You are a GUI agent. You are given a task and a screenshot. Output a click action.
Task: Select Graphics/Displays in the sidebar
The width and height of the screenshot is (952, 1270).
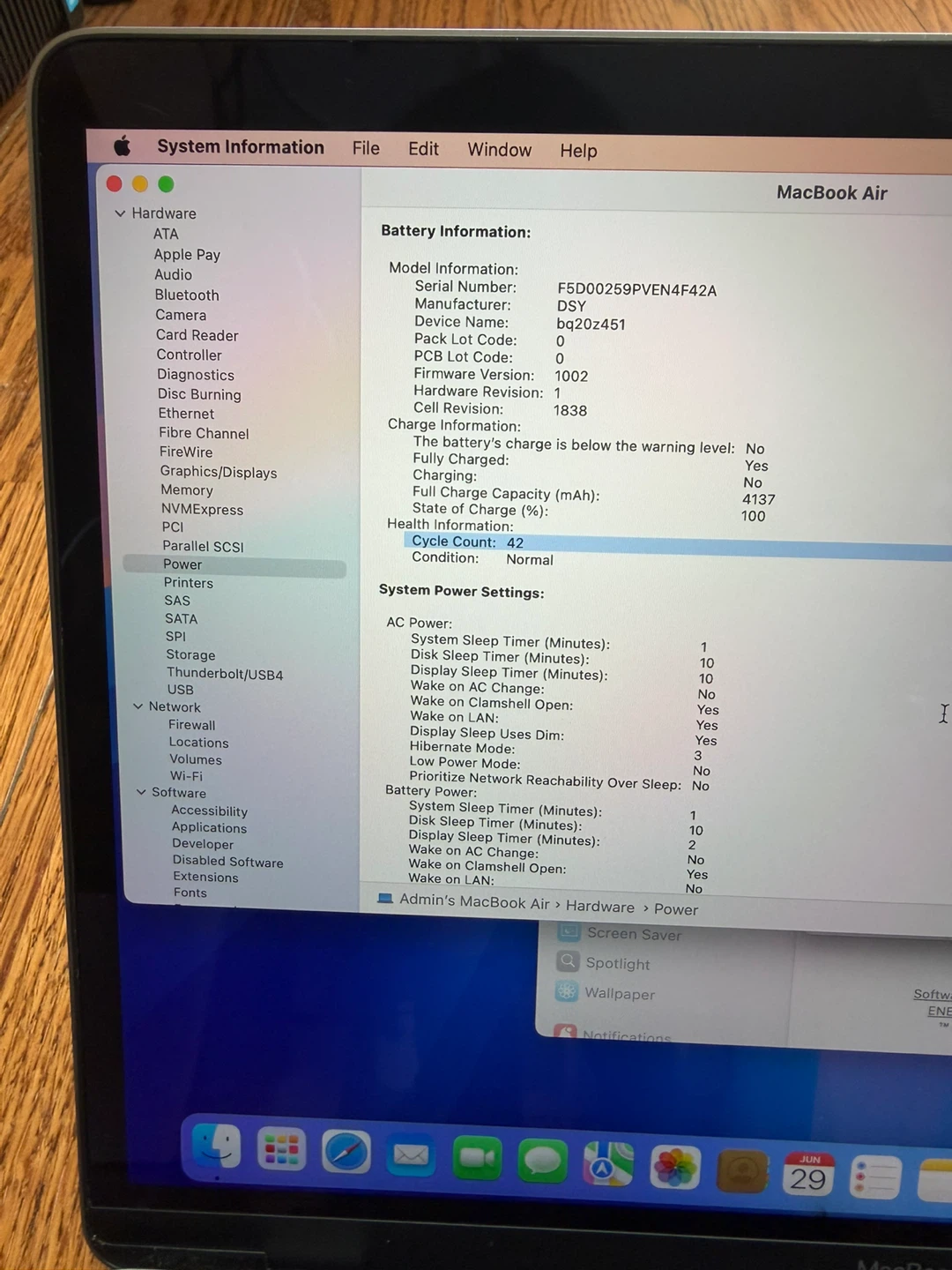(219, 472)
